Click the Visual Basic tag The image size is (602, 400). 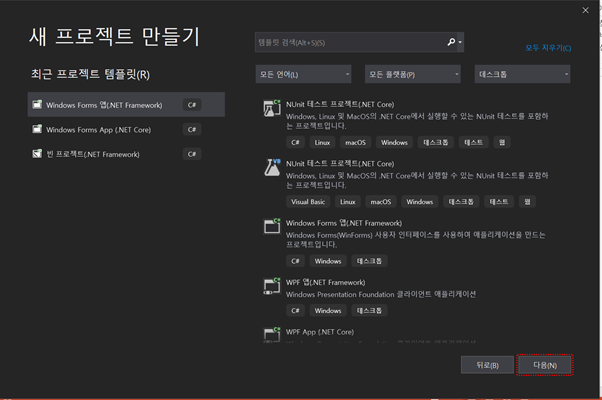[308, 202]
